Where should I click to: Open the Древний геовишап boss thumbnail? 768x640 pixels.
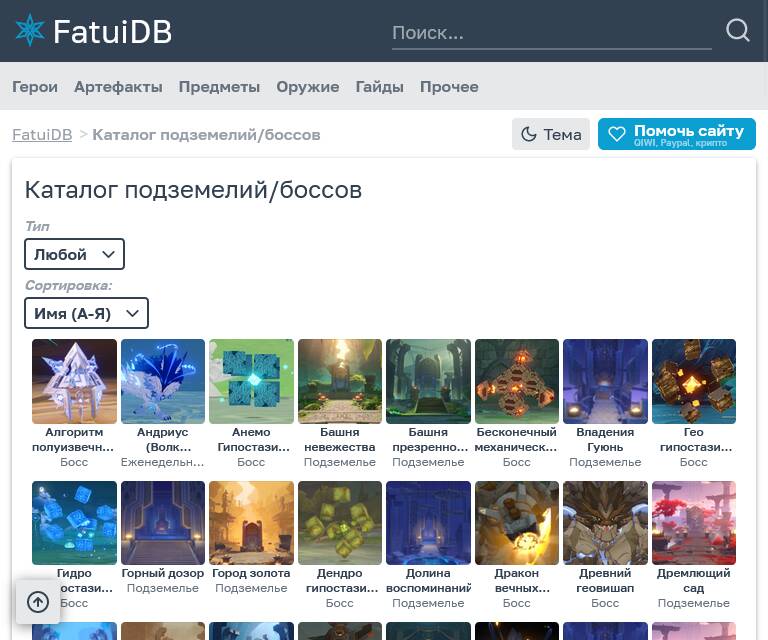tap(605, 523)
